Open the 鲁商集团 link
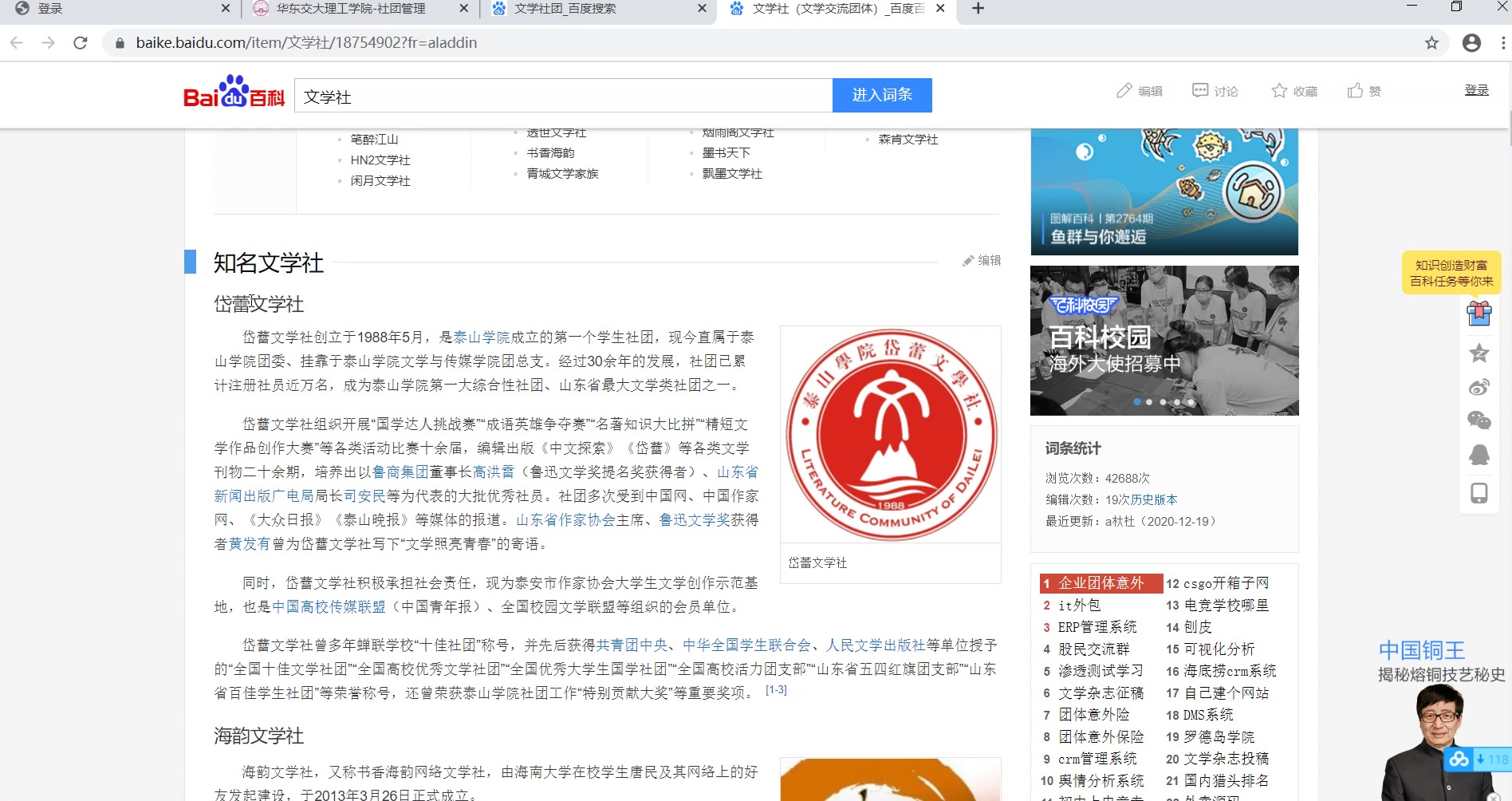This screenshot has width=1512, height=801. point(400,472)
